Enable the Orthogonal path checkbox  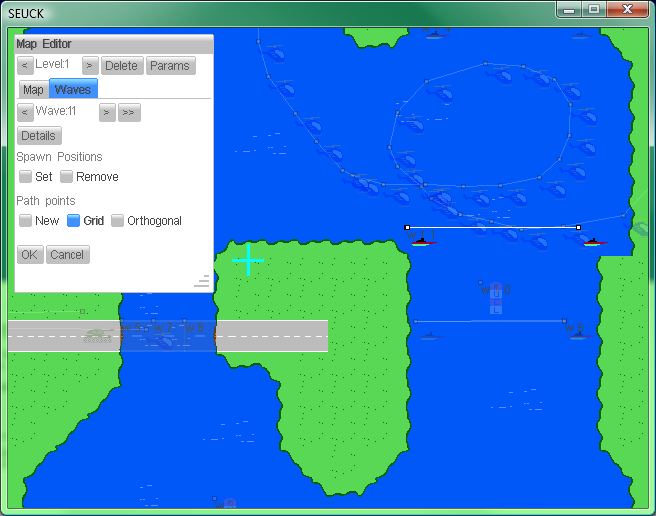click(118, 221)
